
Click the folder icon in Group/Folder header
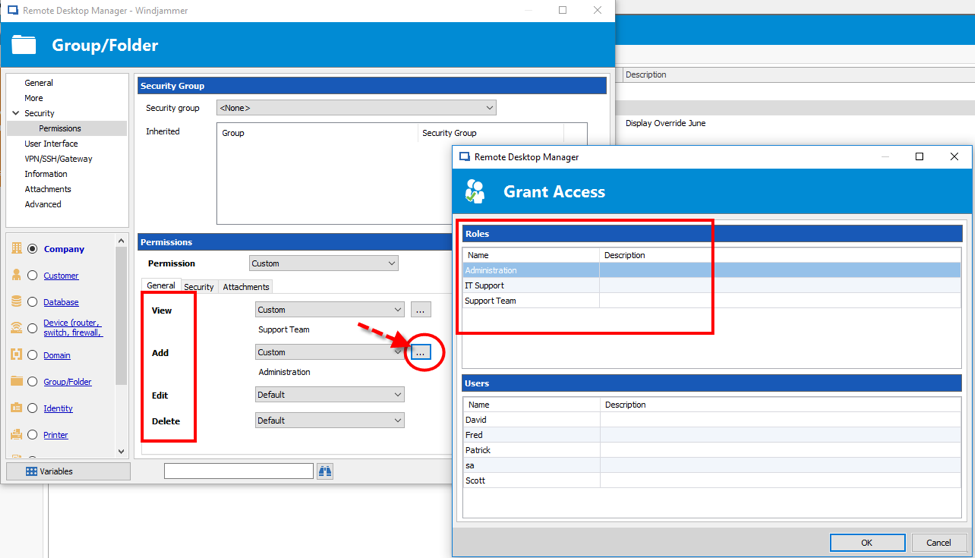click(24, 45)
